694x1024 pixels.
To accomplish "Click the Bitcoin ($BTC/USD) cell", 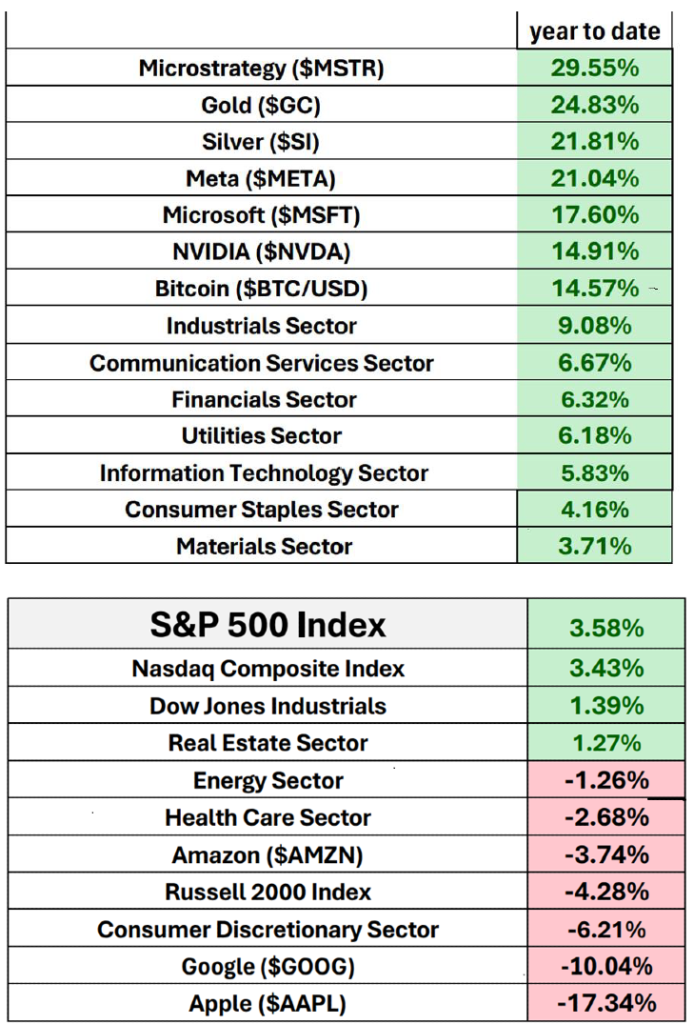I will pyautogui.click(x=261, y=289).
